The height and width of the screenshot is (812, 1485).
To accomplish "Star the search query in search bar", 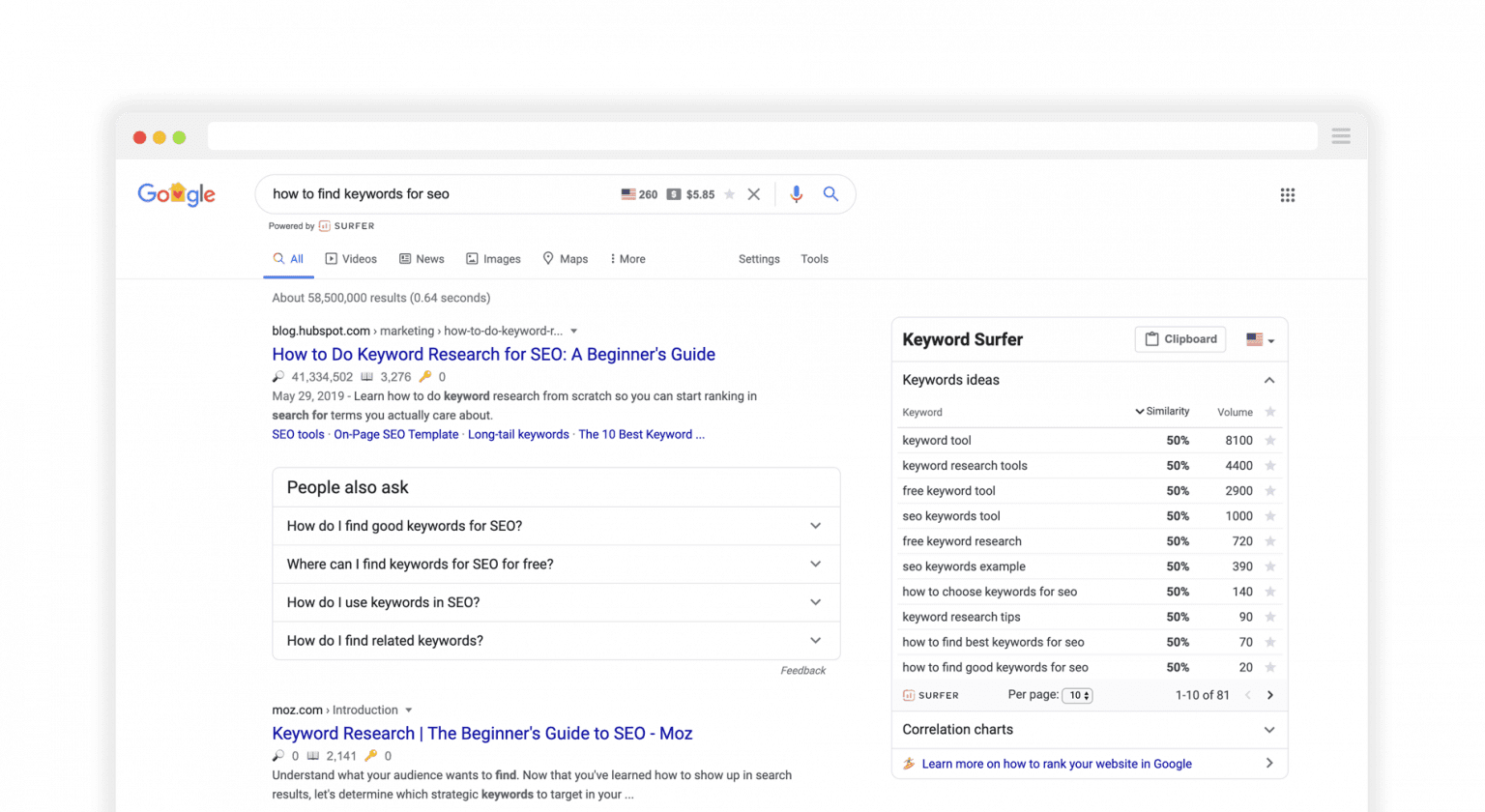I will (729, 194).
